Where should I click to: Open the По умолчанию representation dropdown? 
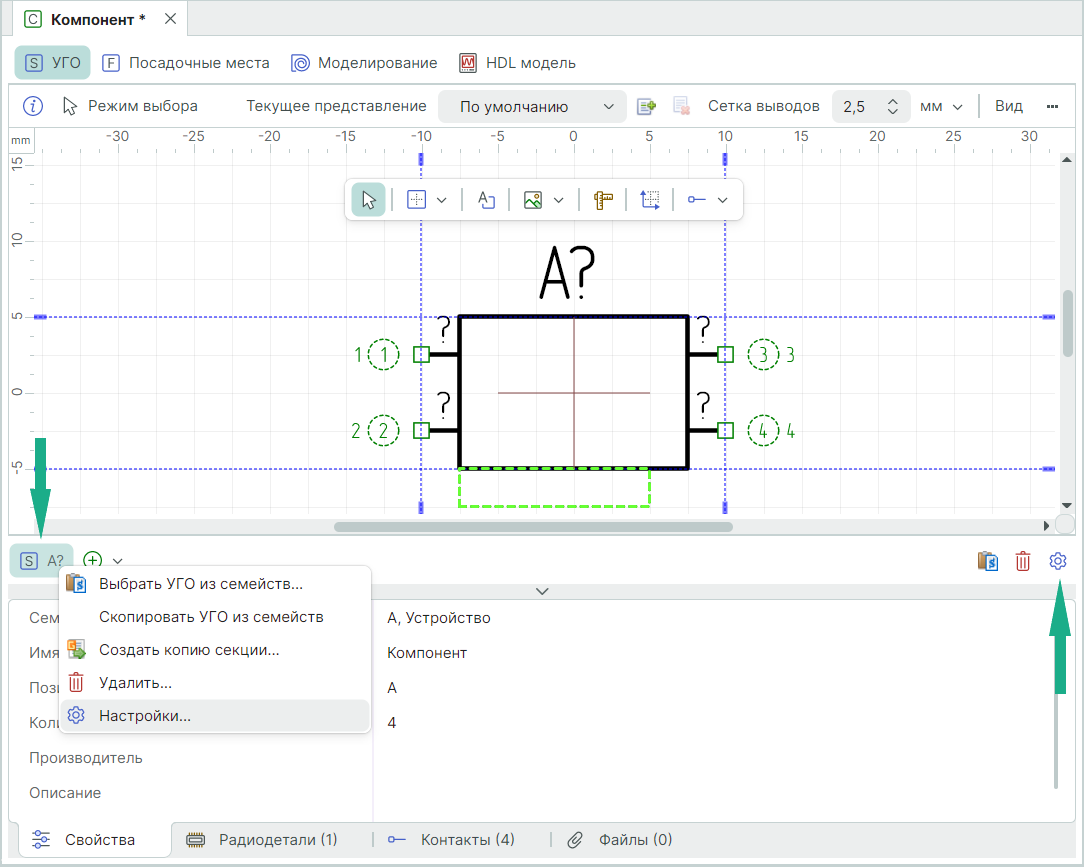538,106
